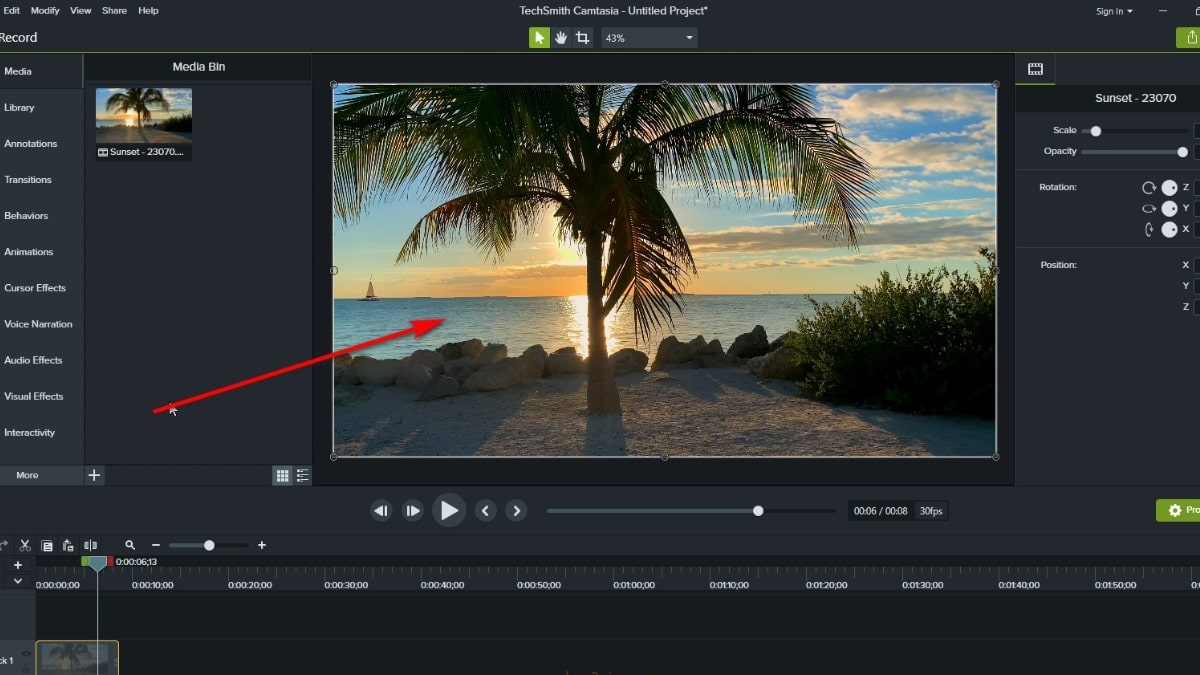The image size is (1200, 675).
Task: Select the arrow Edit mode tool
Action: tap(539, 38)
